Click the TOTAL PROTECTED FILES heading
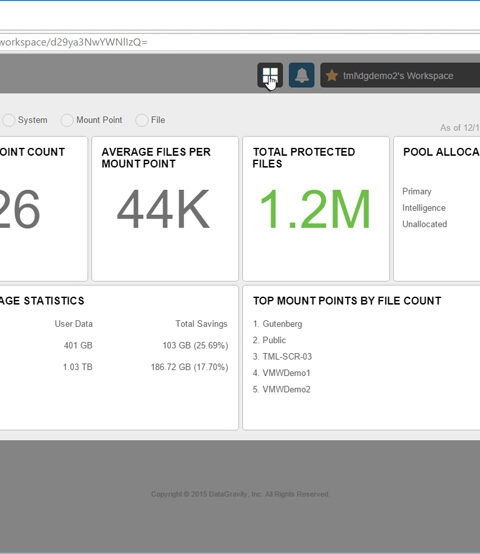The width and height of the screenshot is (480, 554). pyautogui.click(x=304, y=158)
